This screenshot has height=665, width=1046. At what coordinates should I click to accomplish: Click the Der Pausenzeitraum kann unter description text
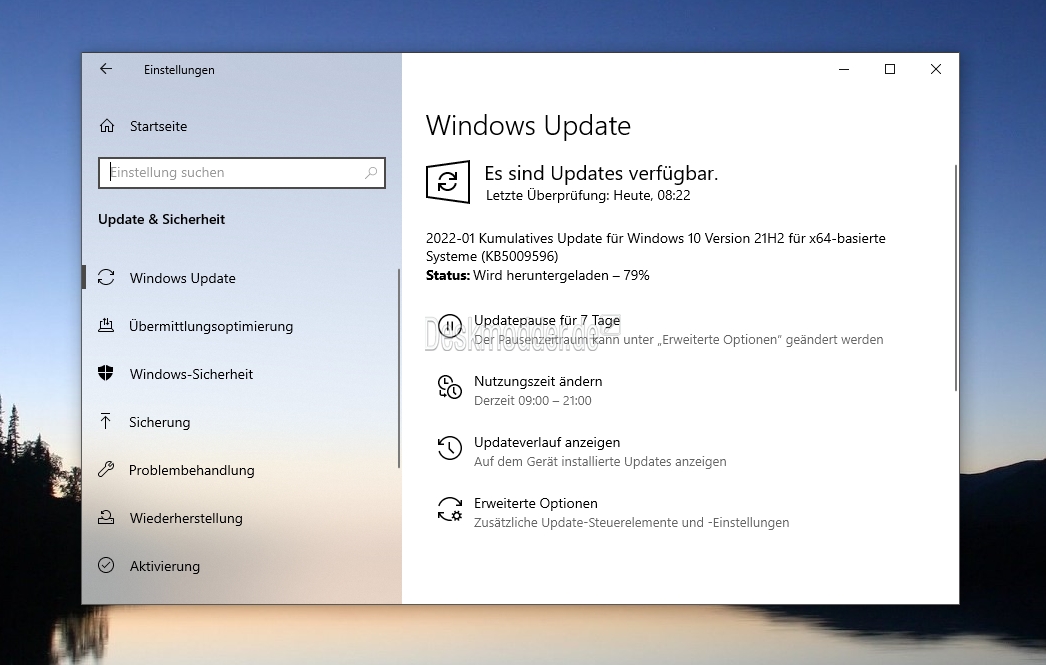pos(678,340)
